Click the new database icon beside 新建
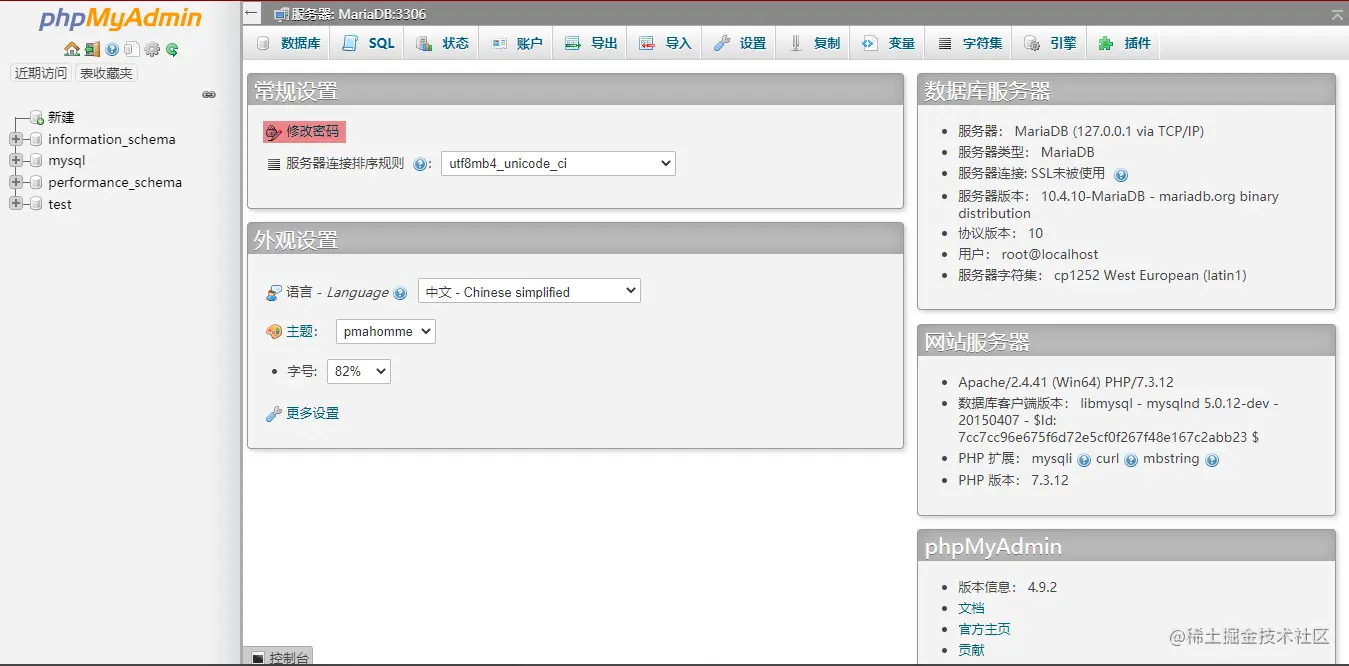This screenshot has width=1349, height=666. pyautogui.click(x=37, y=118)
